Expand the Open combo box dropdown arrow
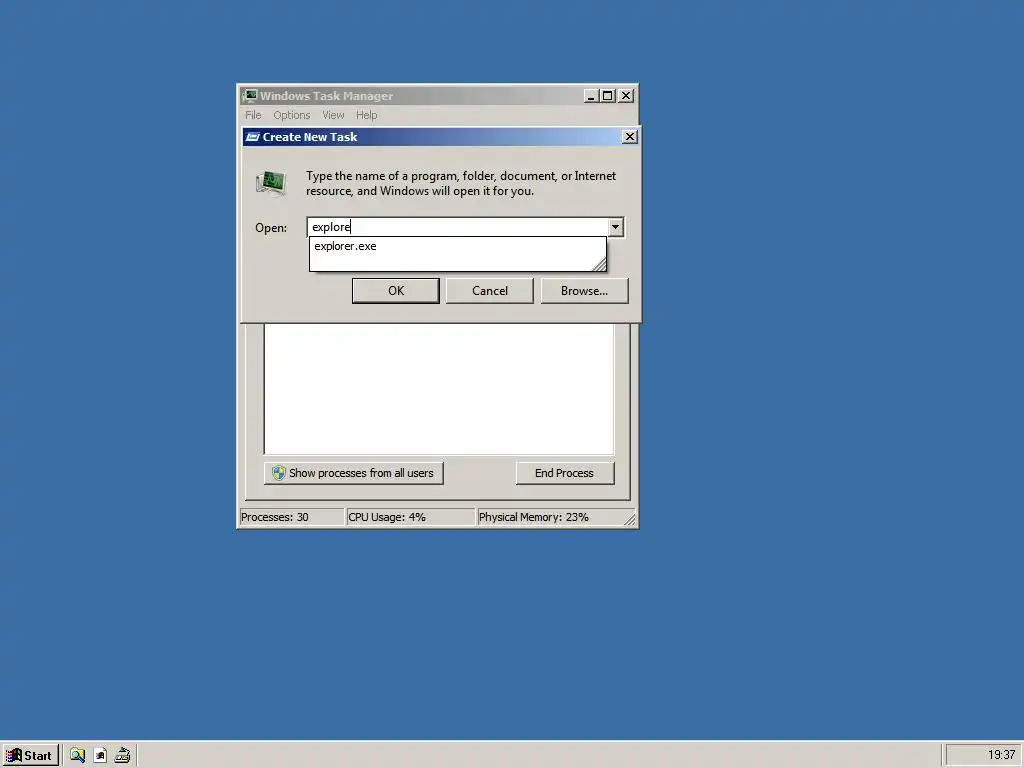This screenshot has width=1024, height=768. tap(615, 227)
